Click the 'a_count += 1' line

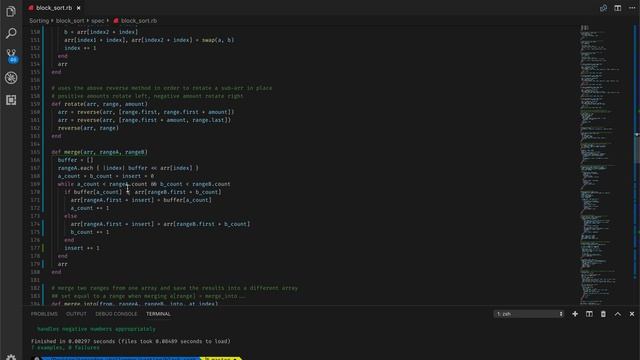pos(90,208)
